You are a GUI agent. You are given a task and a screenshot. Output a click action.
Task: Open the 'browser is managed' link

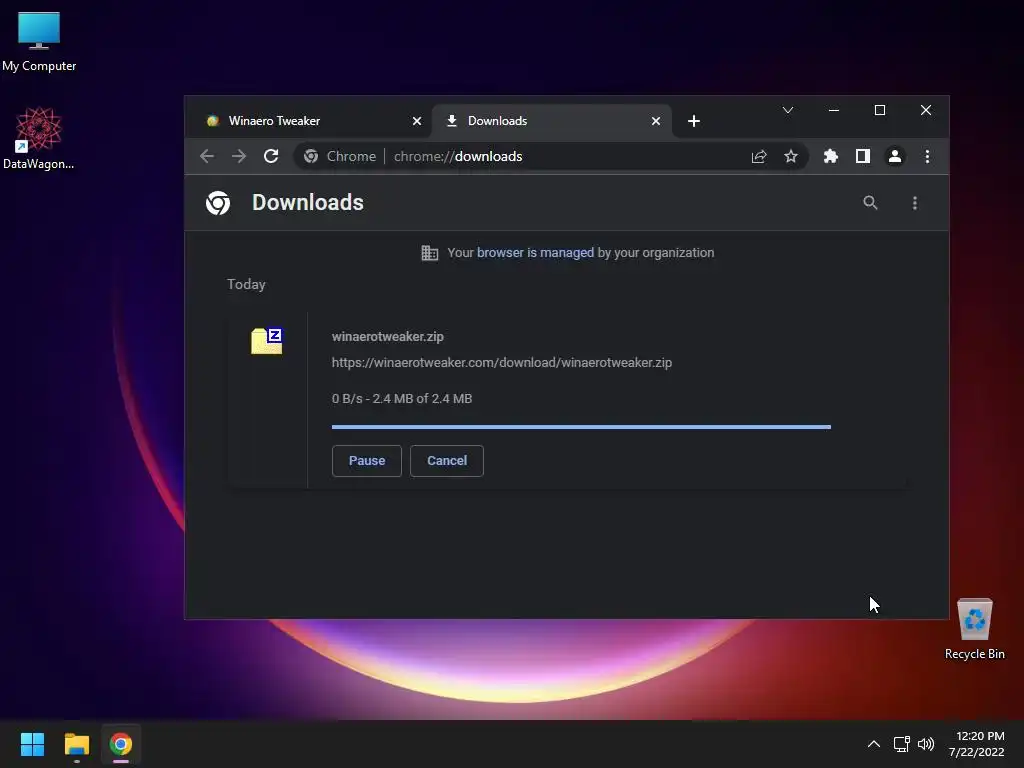click(x=536, y=253)
